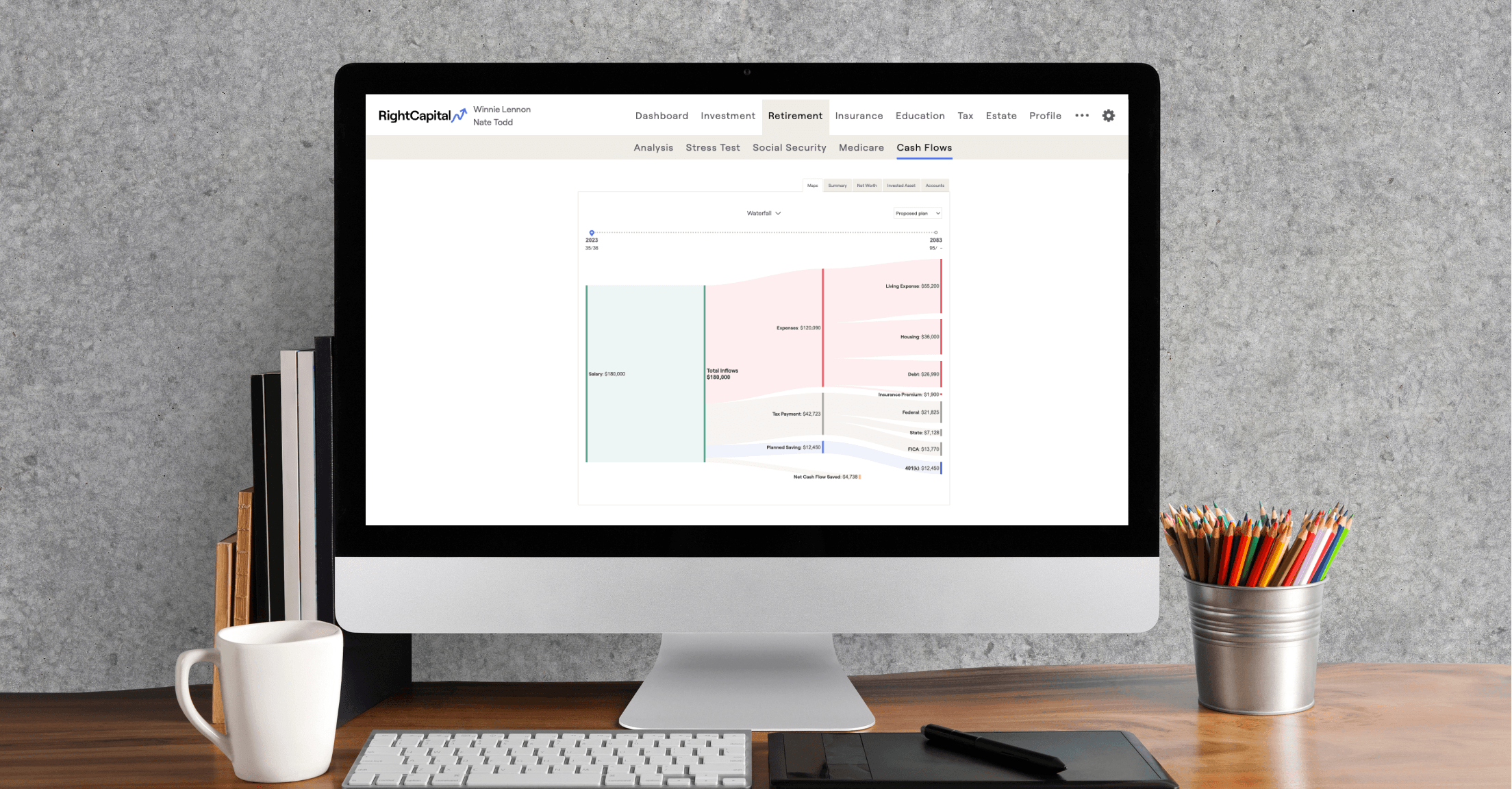This screenshot has width=1512, height=789.
Task: Click the trend arrow icon in RightCapital logo
Action: [x=462, y=114]
